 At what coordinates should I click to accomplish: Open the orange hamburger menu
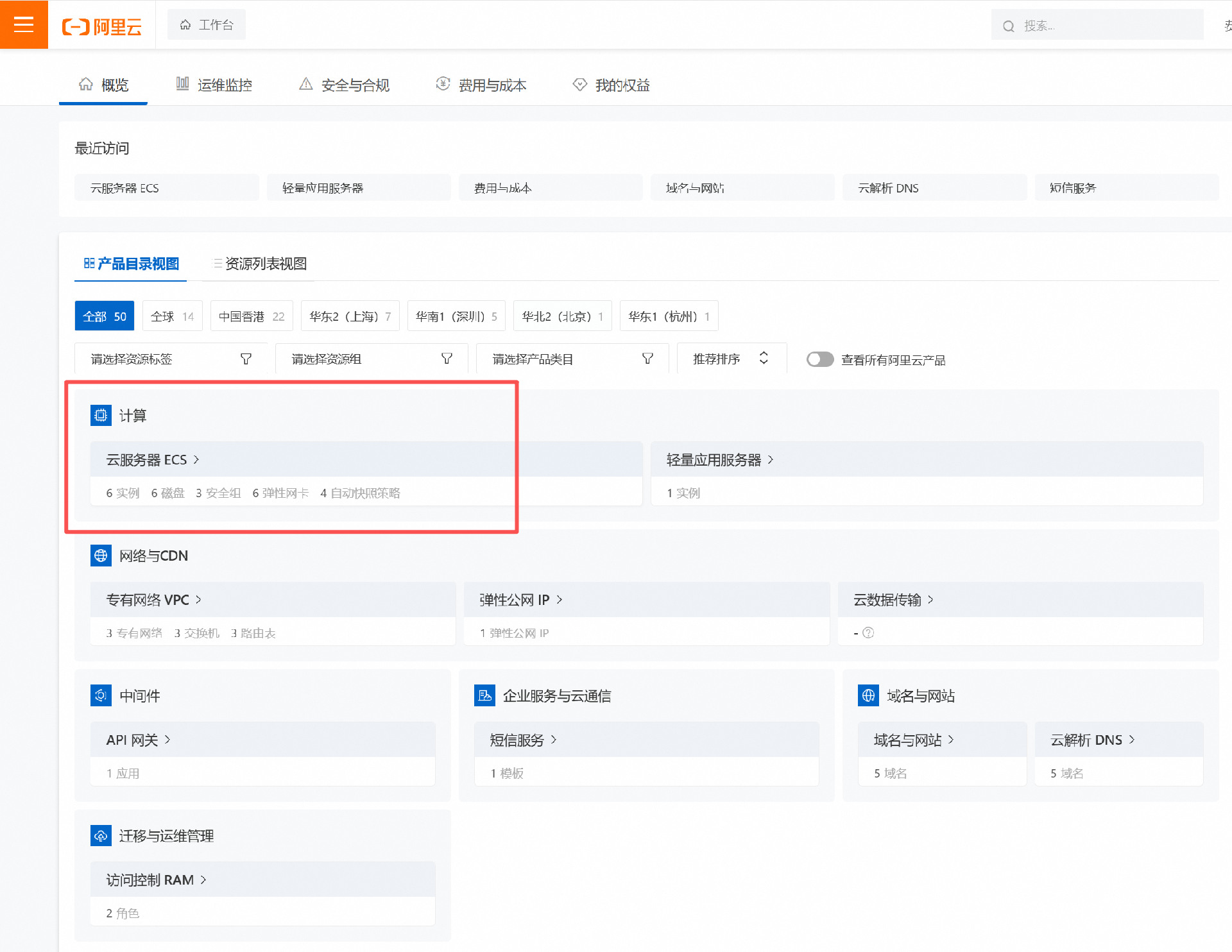coord(24,24)
